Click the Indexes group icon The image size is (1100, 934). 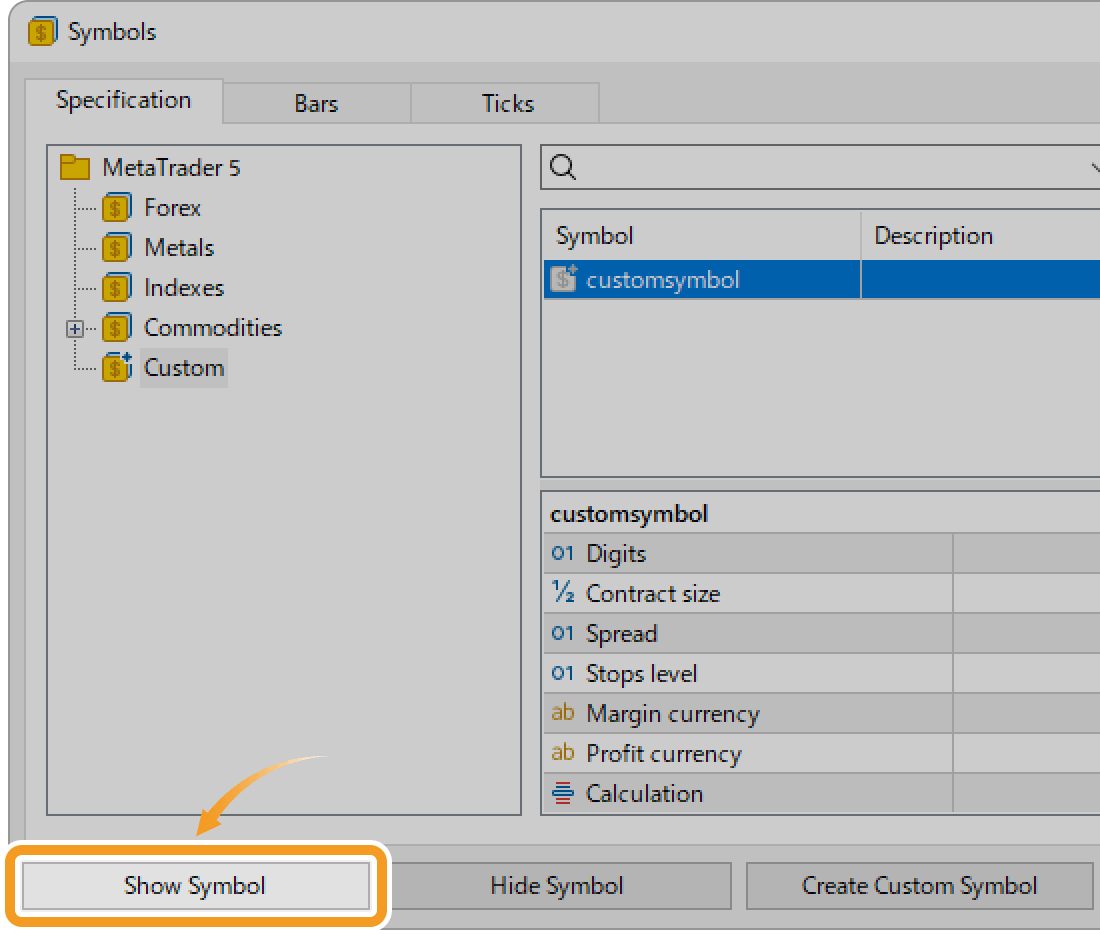[116, 288]
